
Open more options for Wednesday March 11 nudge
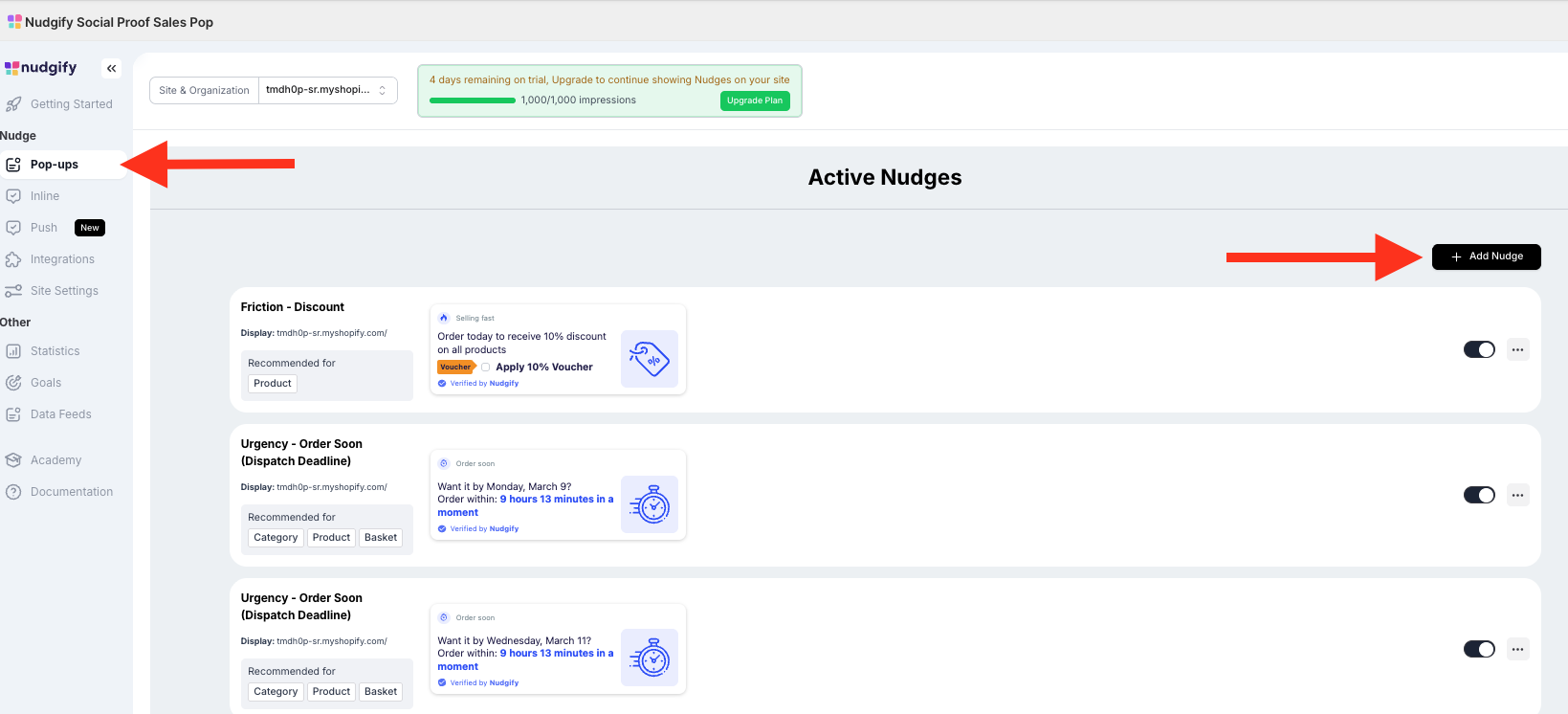click(1517, 649)
